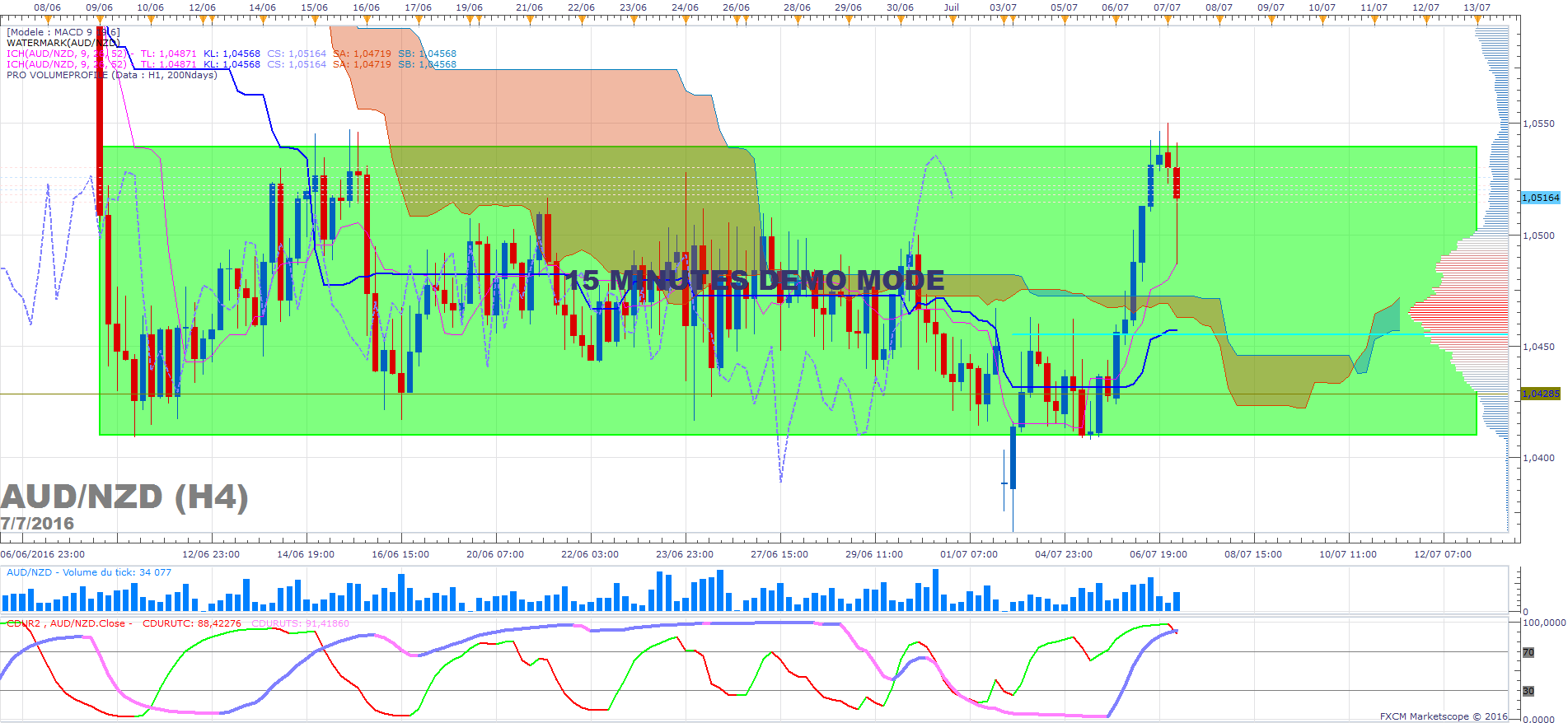The height and width of the screenshot is (723, 1568).
Task: Click the olive 1,04285 price level tag
Action: click(x=1540, y=394)
